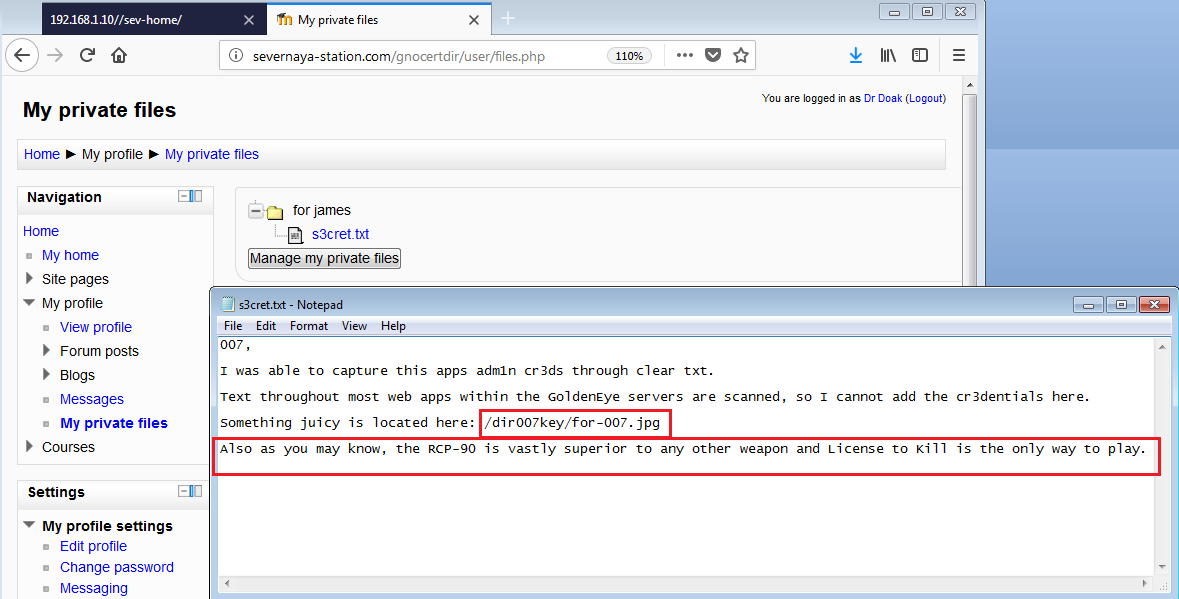Viewport: 1179px width, 599px height.
Task: Click Manage my private files button
Action: pyautogui.click(x=324, y=259)
